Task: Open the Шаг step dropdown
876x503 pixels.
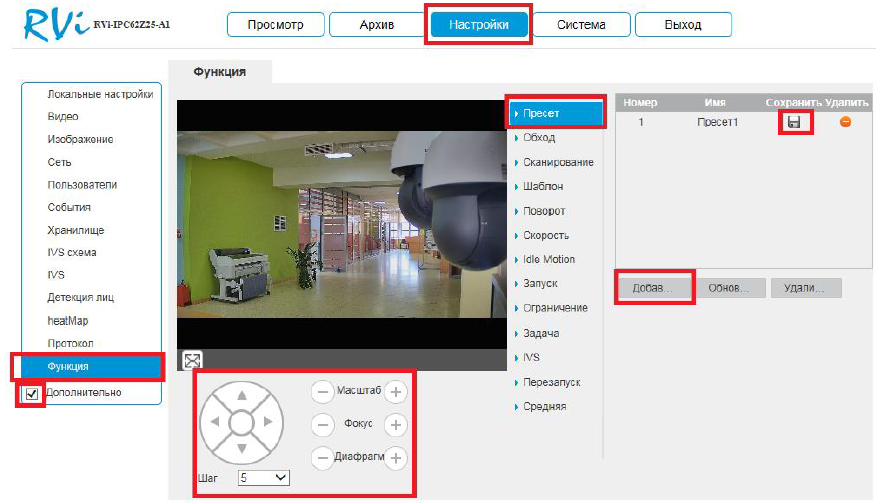Action: [x=264, y=478]
